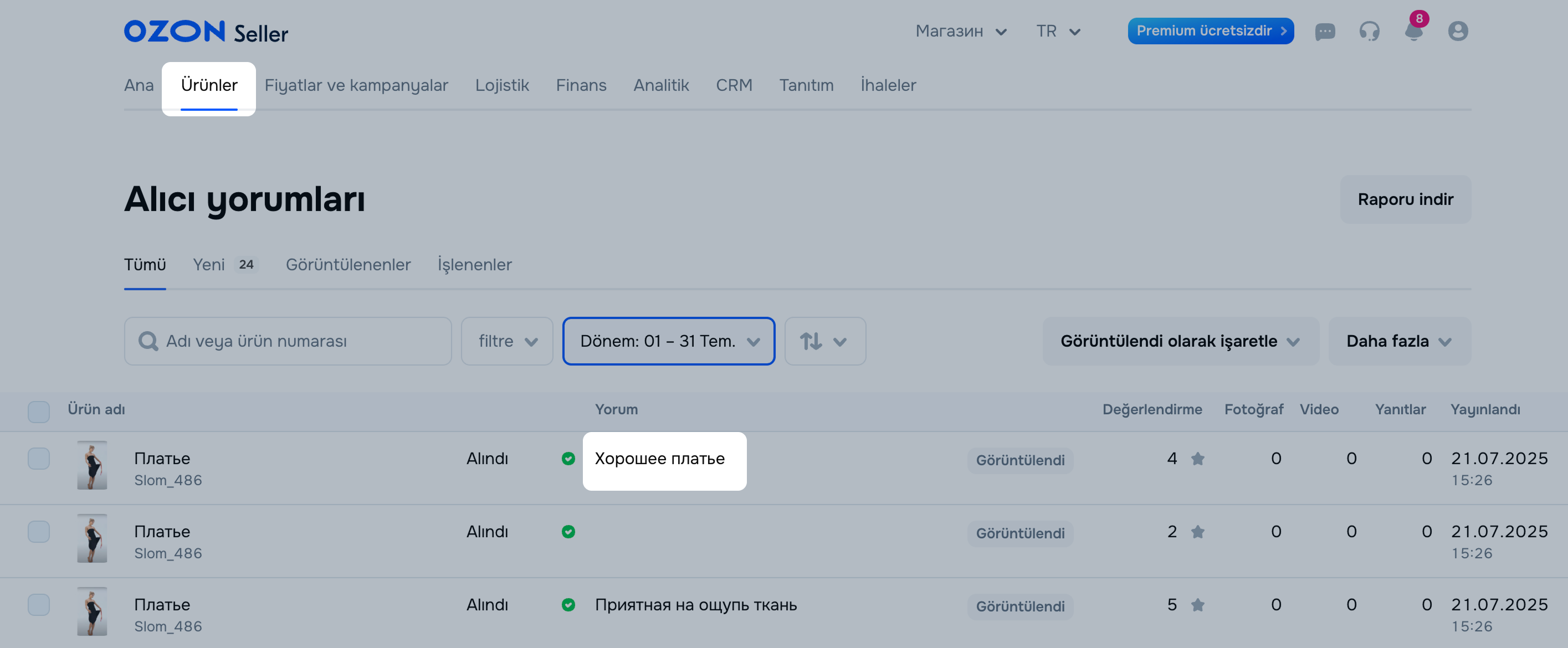1568x648 pixels.
Task: Click the star icon next to rating 2
Action: tap(1197, 531)
